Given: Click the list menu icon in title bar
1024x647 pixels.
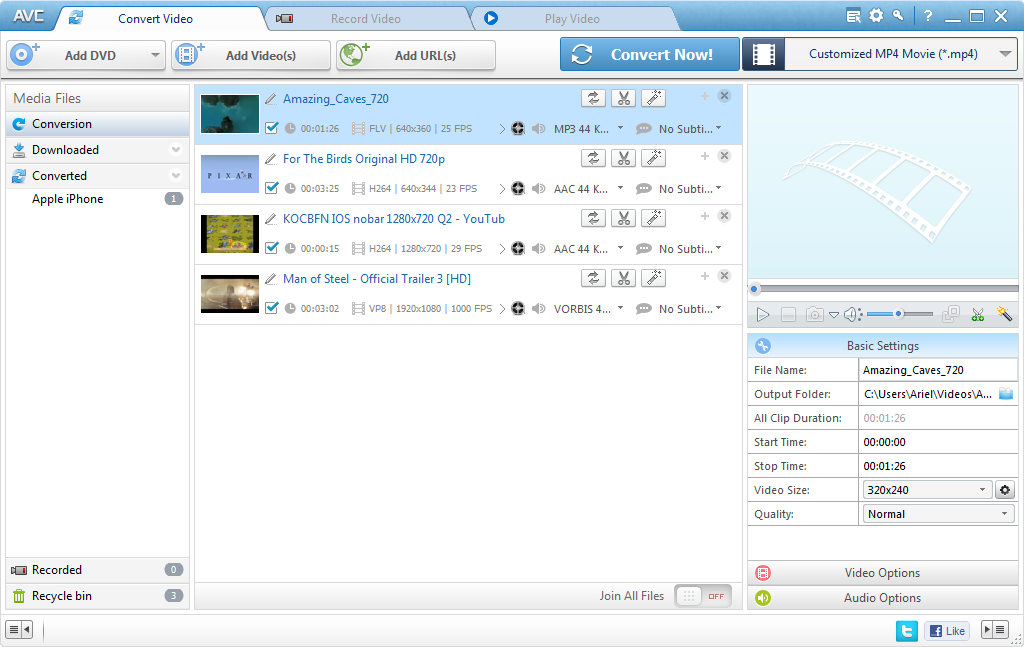Looking at the screenshot, I should (854, 16).
